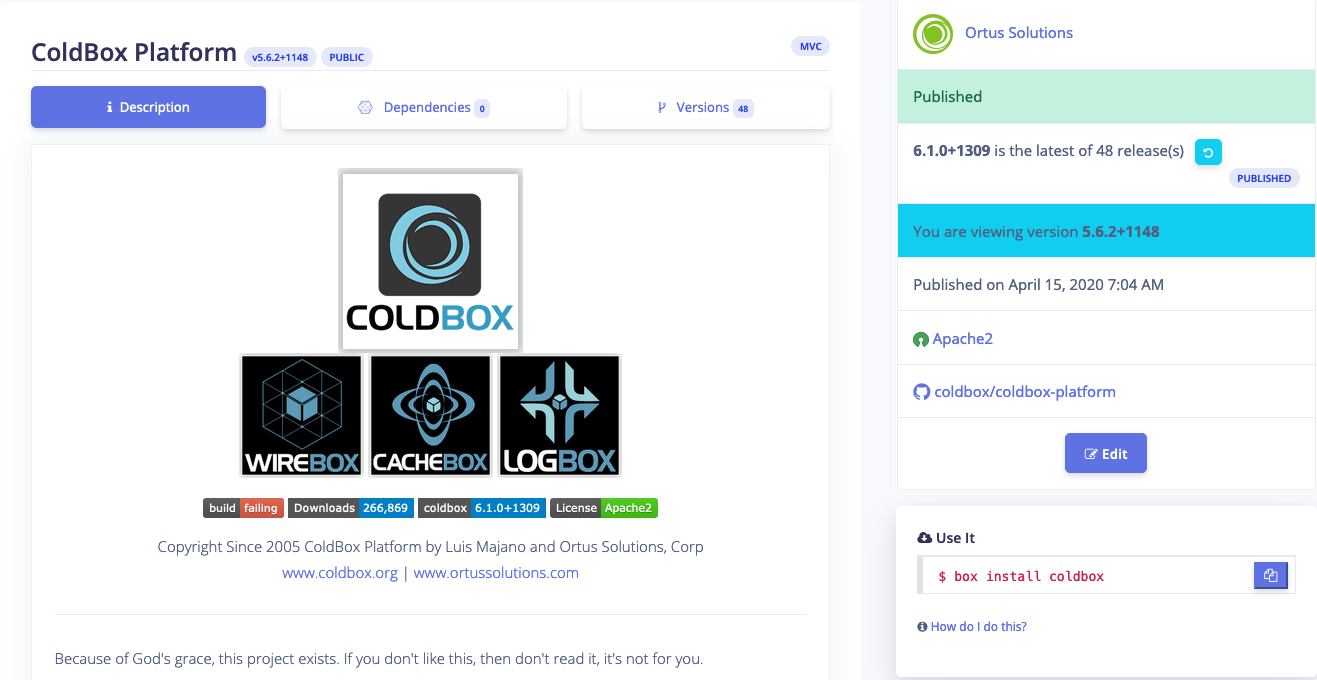Copy the box install coldbox command
This screenshot has height=680, width=1317.
pos(1270,576)
